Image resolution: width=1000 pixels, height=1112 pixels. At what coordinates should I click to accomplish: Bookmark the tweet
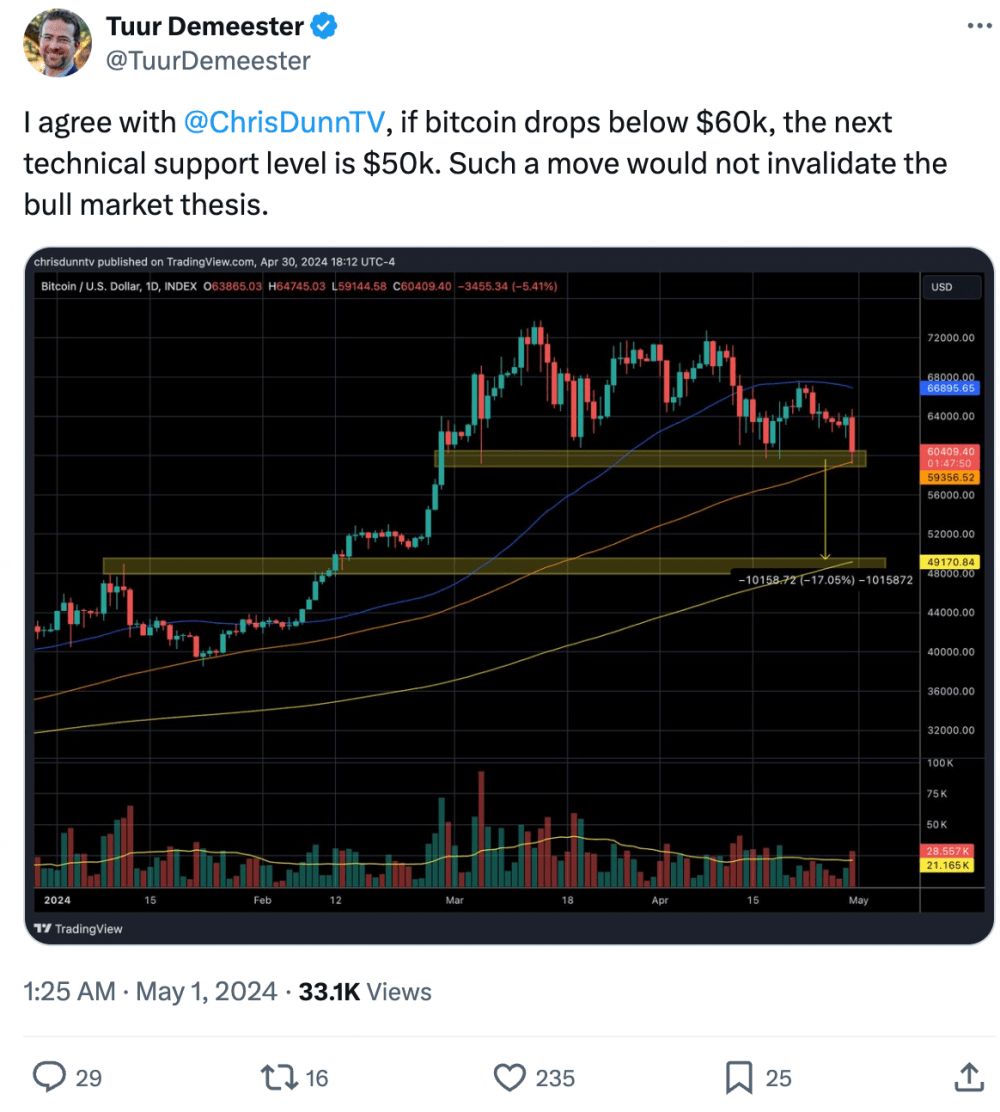pyautogui.click(x=738, y=1077)
